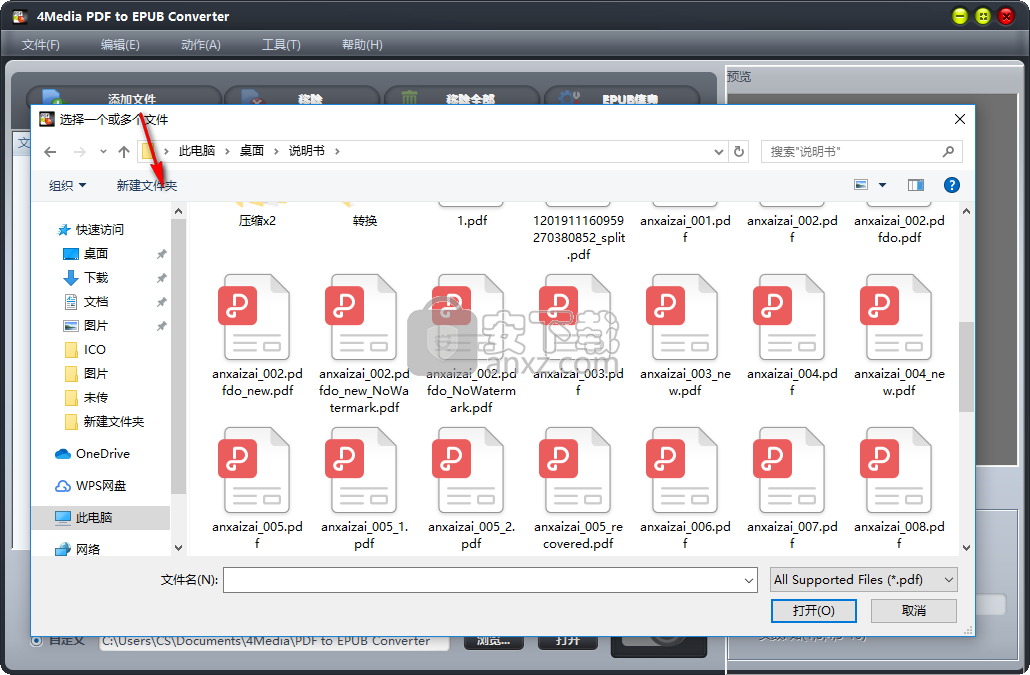Select 网络 in the navigation pane
The image size is (1030, 675).
[x=78, y=549]
